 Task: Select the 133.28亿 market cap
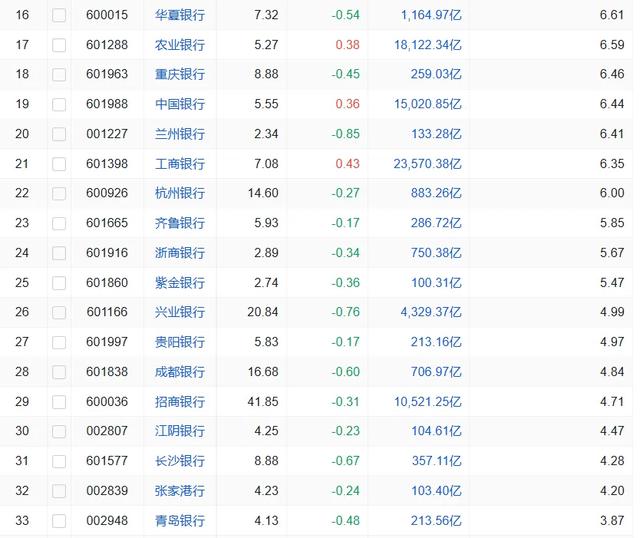click(436, 134)
